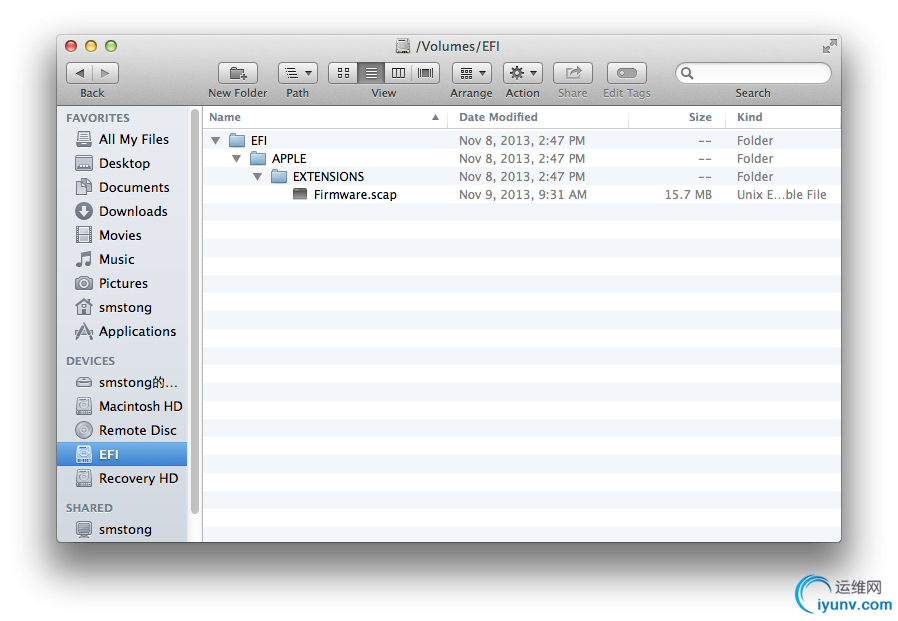Screen dimensions: 898x621
Task: Sort by the Size column header
Action: pyautogui.click(x=677, y=117)
